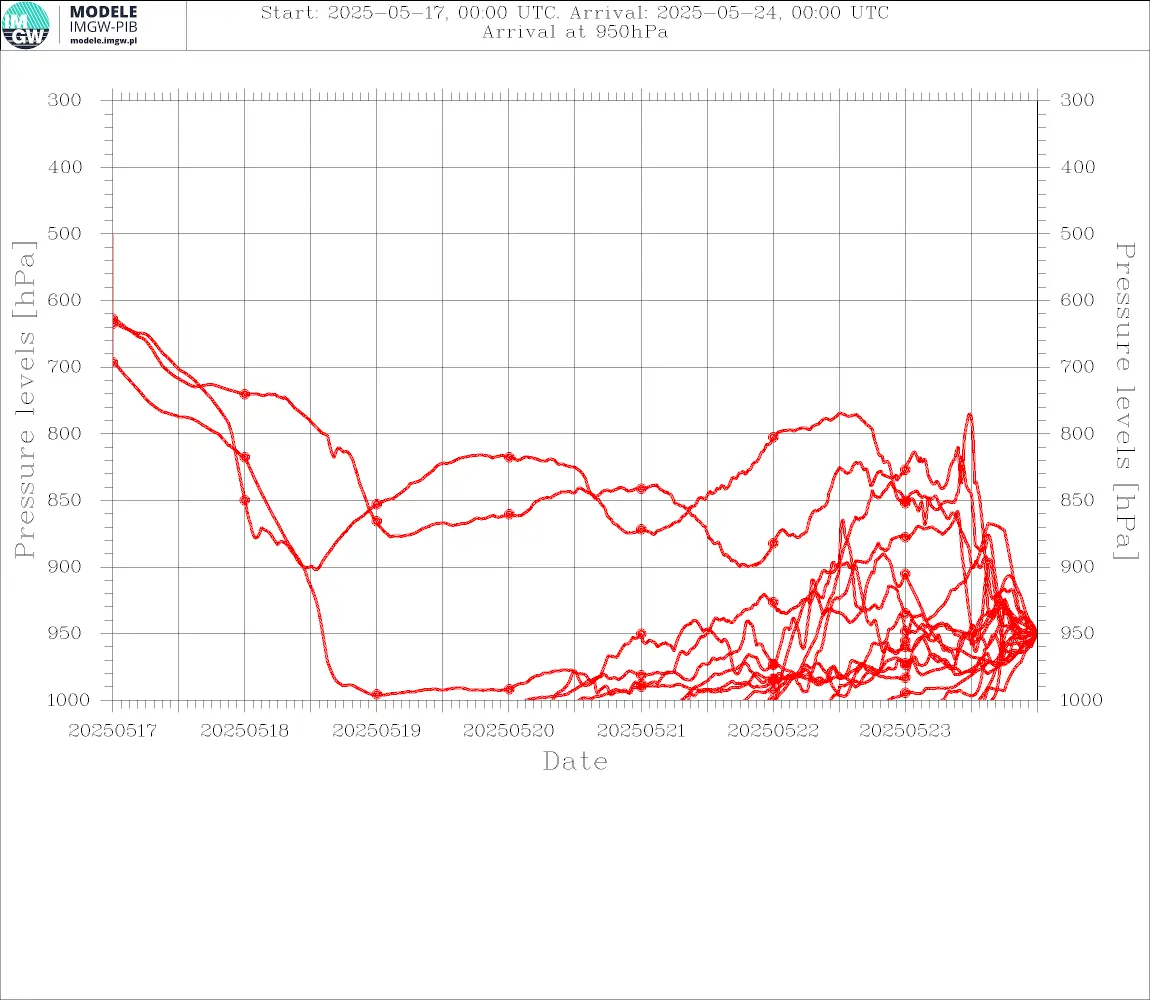
Task: Click the right axis 800 label
Action: point(1077,433)
